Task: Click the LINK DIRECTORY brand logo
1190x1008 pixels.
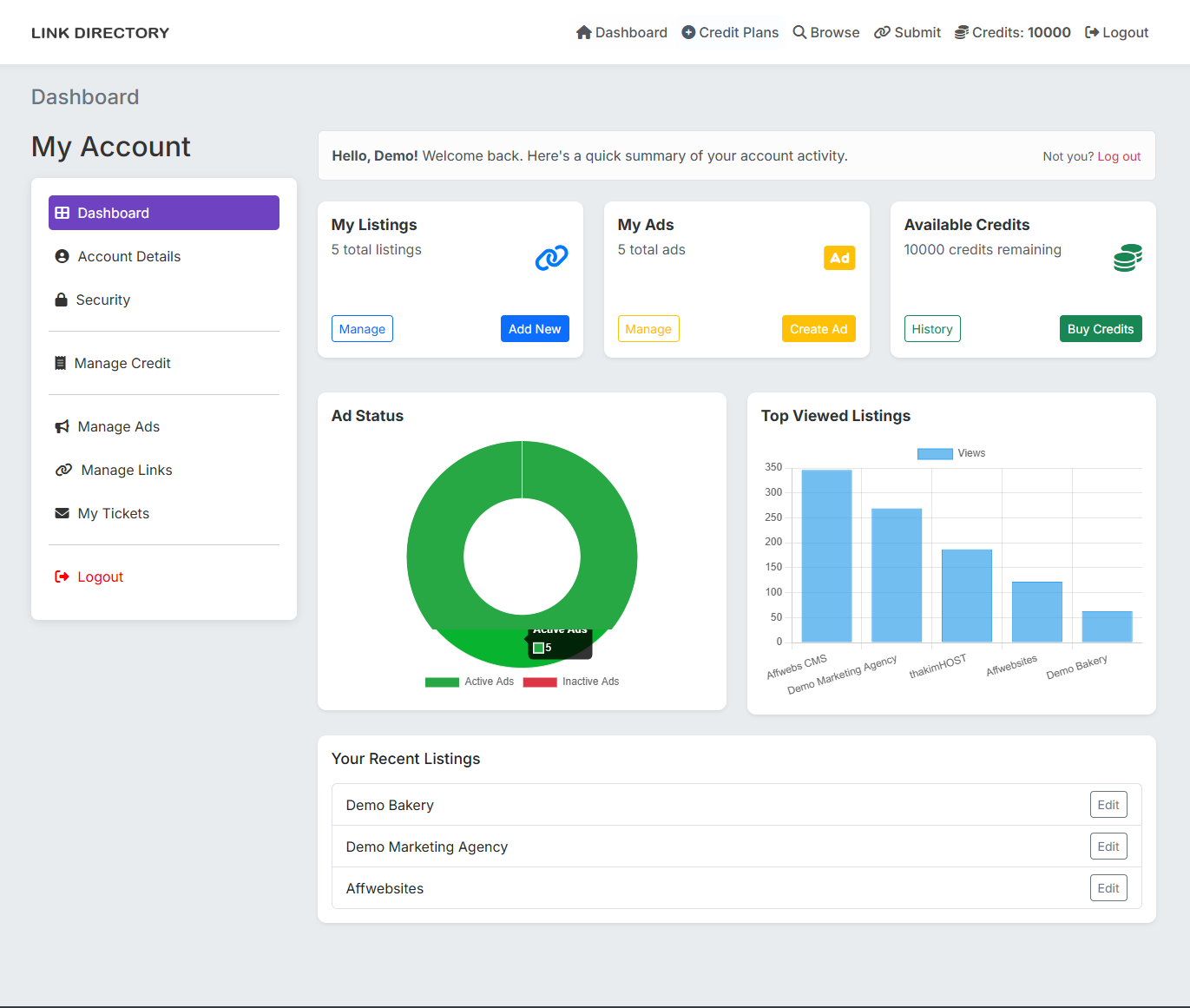Action: click(100, 32)
